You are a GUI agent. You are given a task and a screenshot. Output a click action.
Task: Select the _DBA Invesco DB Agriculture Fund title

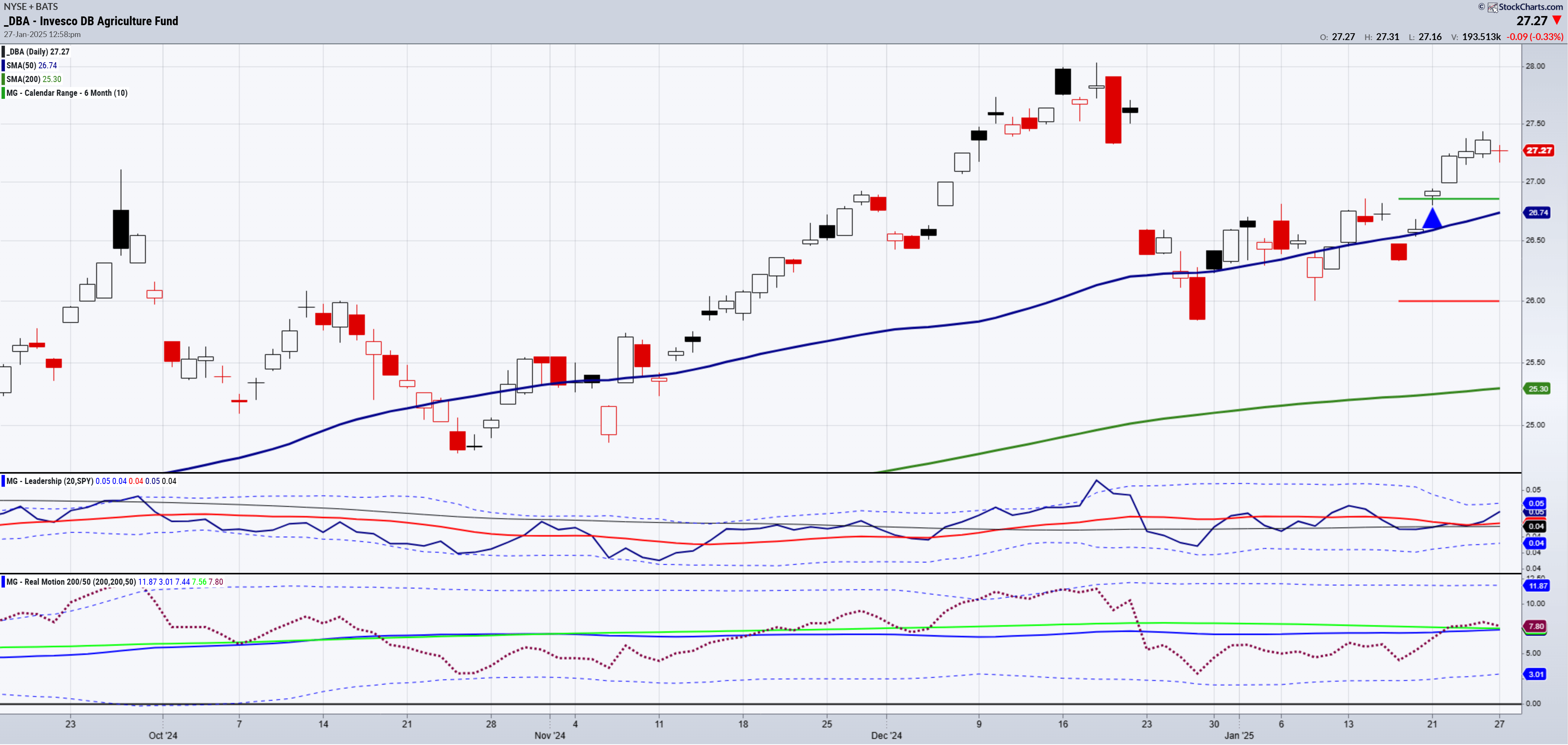(x=91, y=21)
